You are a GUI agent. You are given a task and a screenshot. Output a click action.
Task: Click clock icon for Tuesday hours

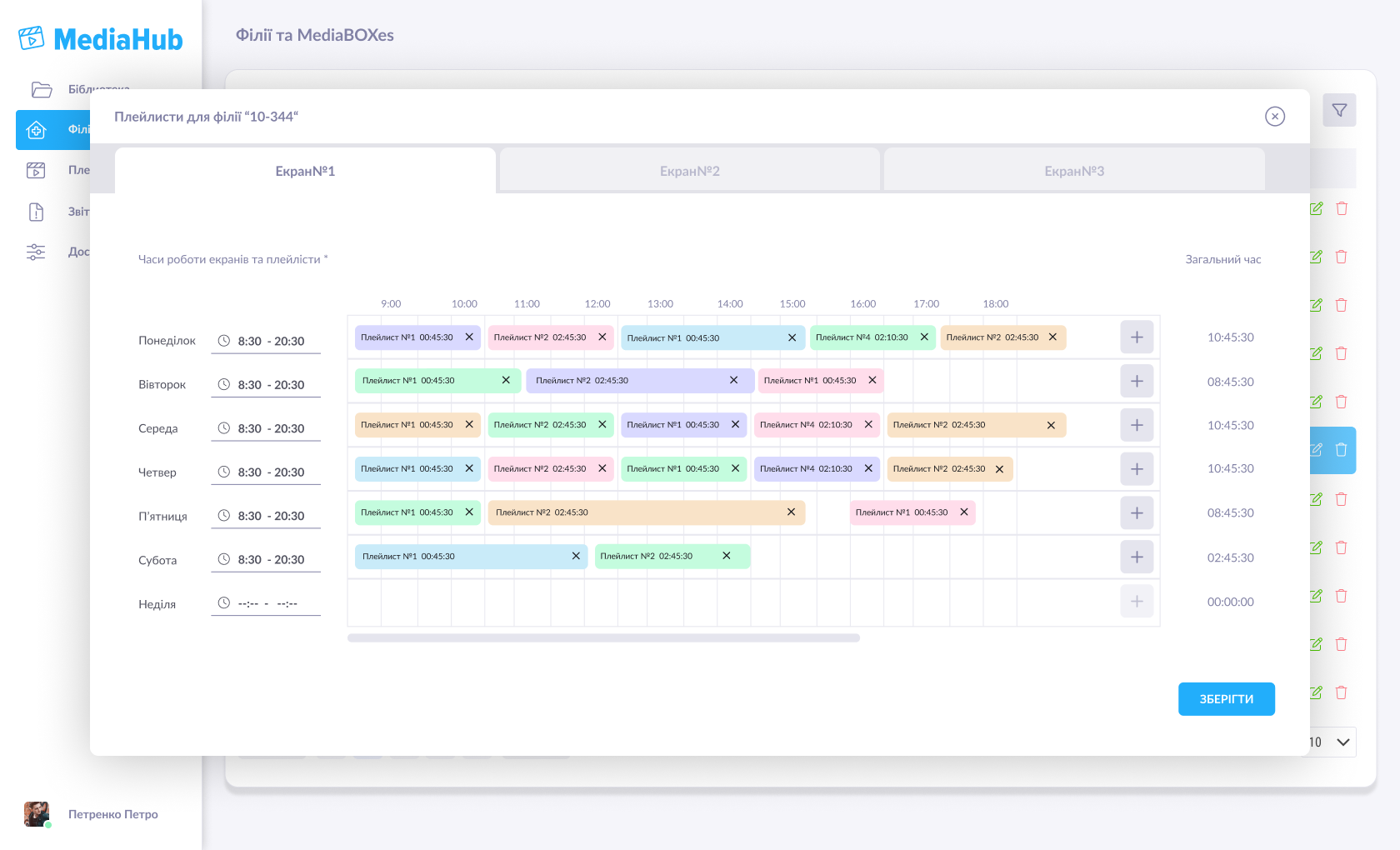click(224, 385)
